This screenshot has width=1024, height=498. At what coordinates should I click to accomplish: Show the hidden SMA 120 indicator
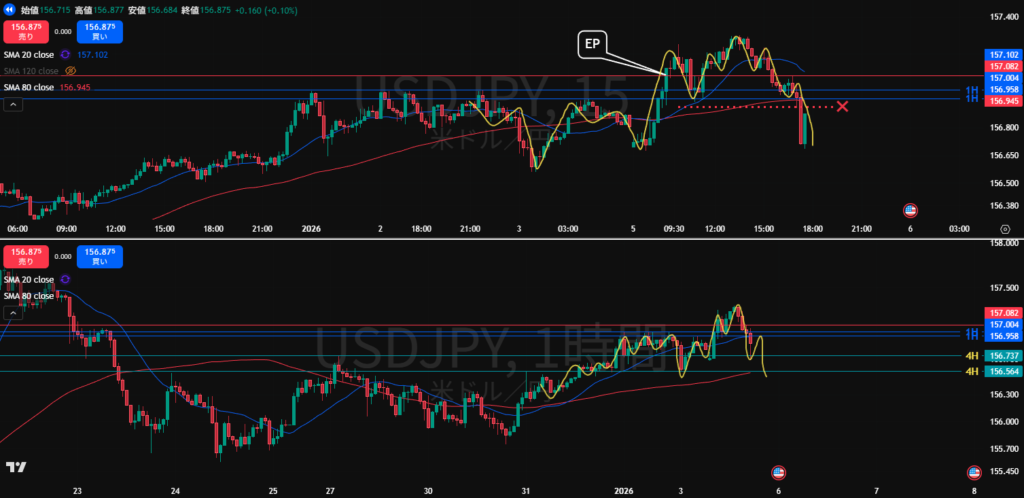click(70, 71)
